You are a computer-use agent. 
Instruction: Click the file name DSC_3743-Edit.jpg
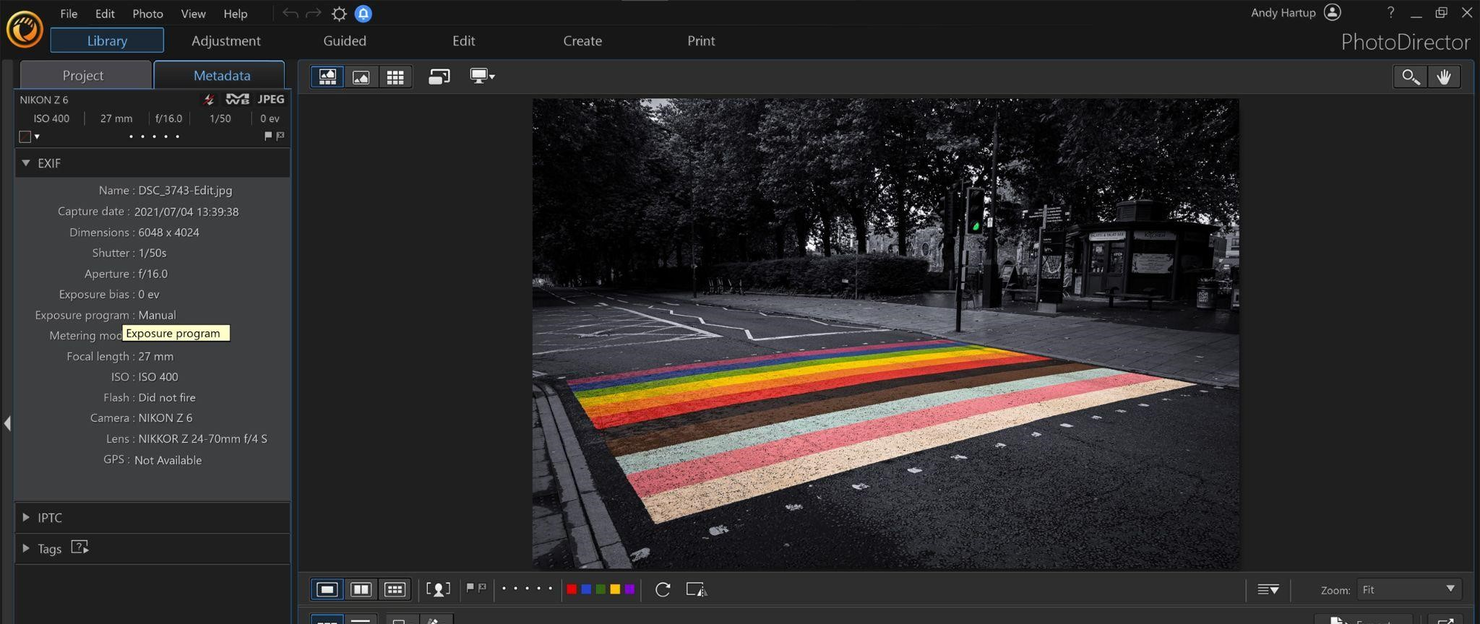point(185,191)
